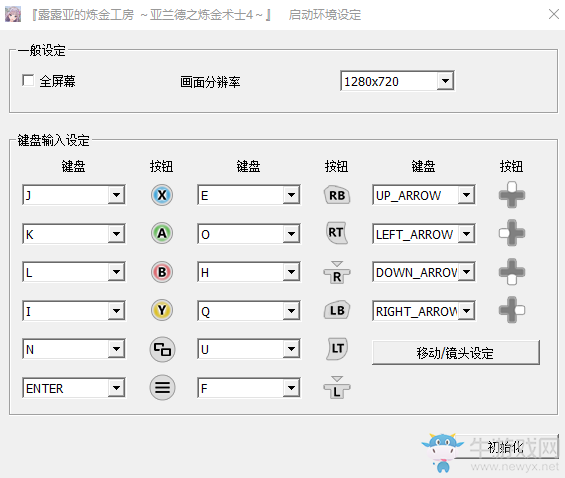
Task: Enable the 全屏幕 fullscreen checkbox
Action: 28,80
